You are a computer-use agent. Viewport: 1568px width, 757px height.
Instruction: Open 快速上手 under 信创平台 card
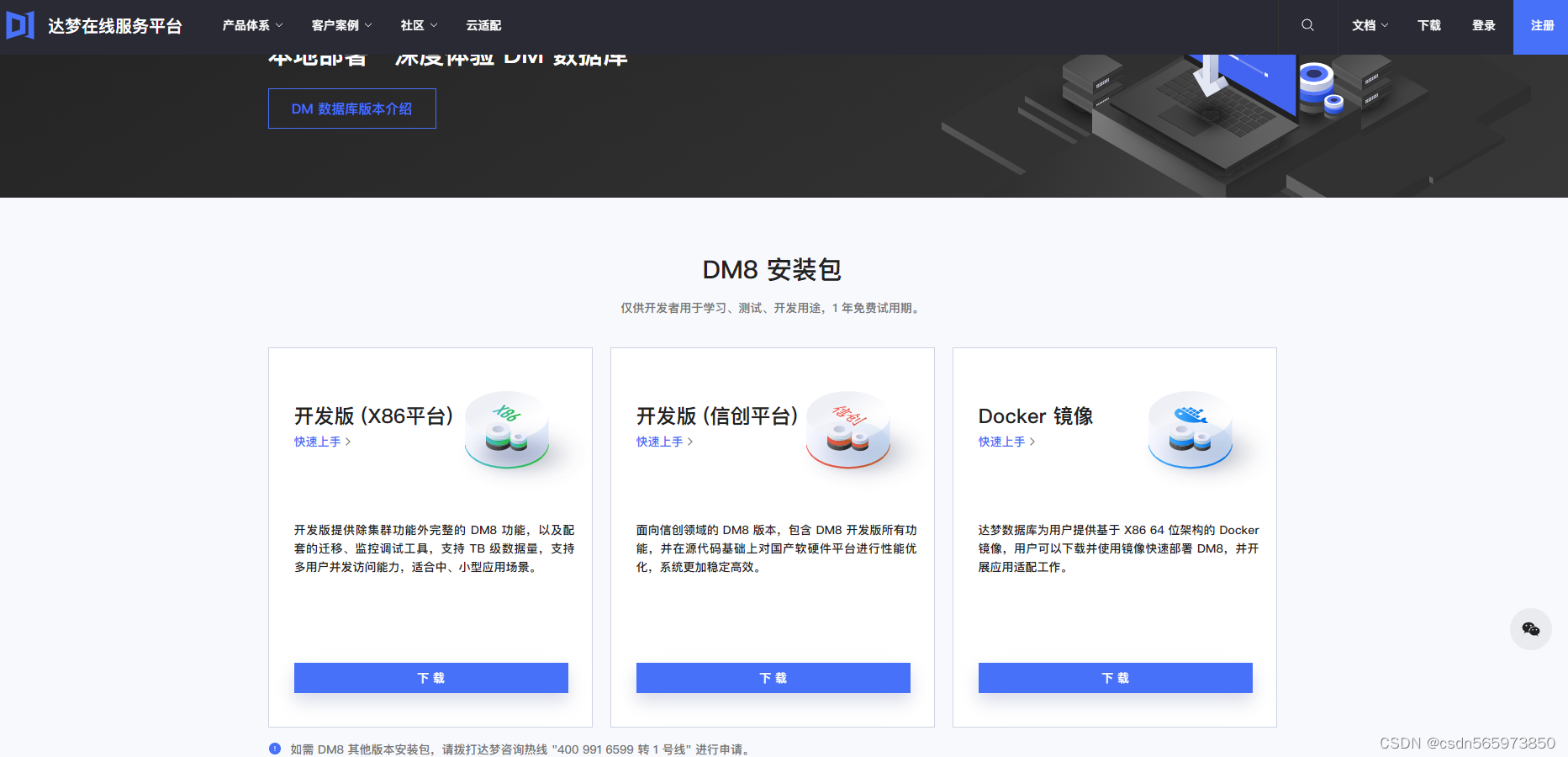click(x=664, y=442)
